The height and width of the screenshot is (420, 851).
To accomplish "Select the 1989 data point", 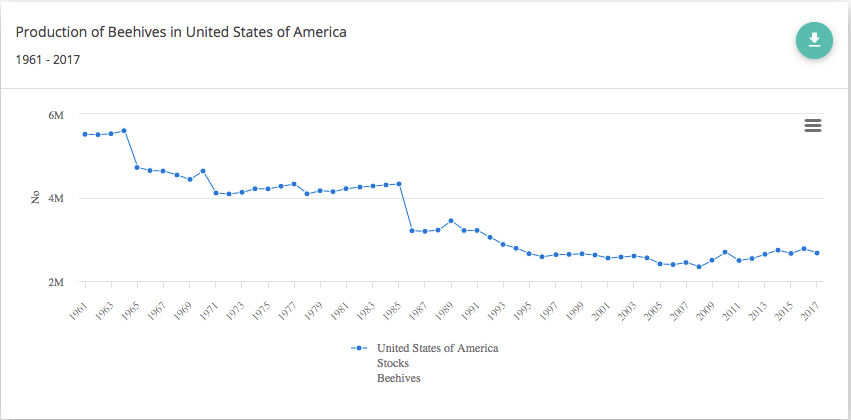I will coord(451,221).
